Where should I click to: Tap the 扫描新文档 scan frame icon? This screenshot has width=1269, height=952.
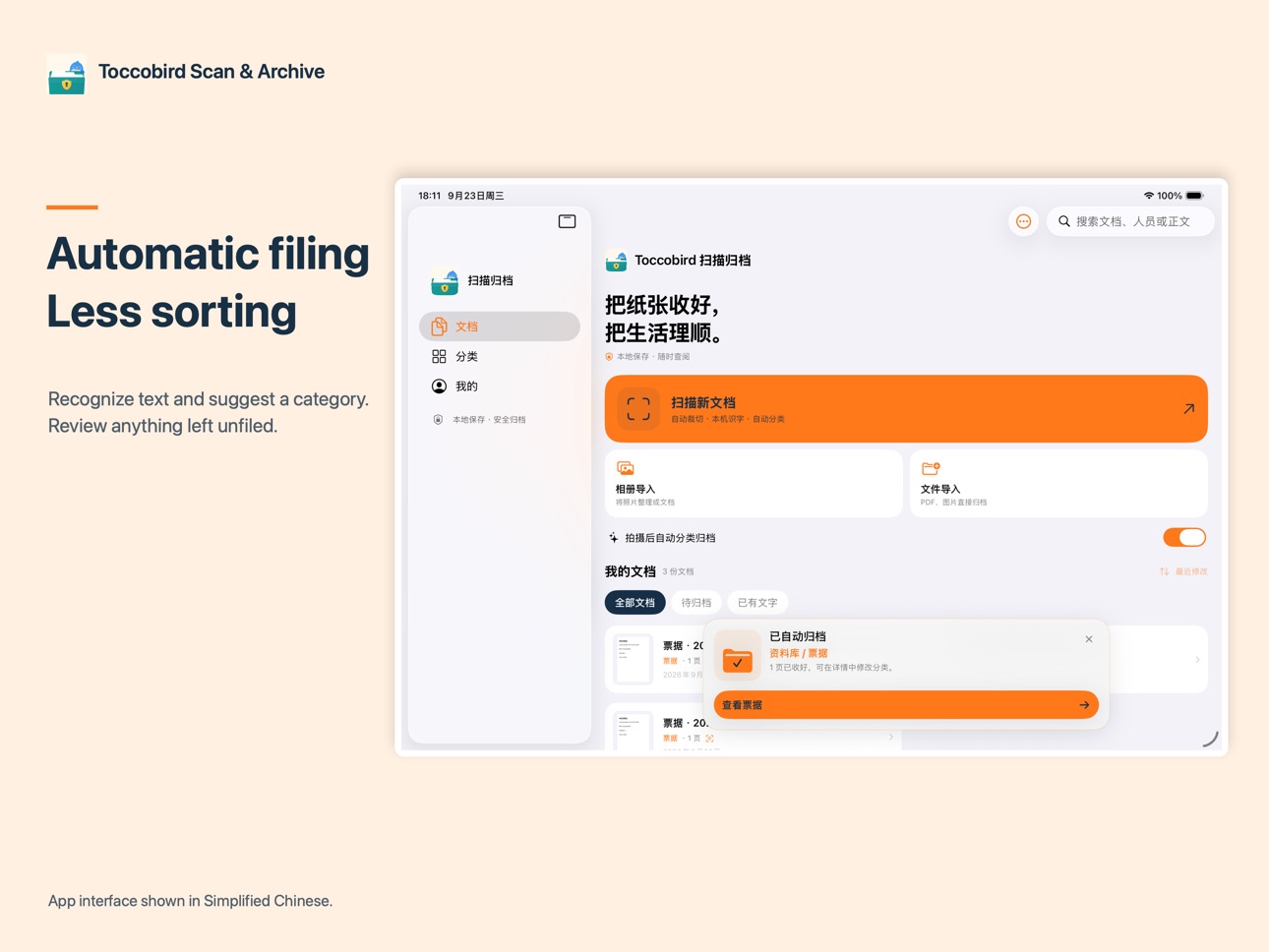coord(638,409)
